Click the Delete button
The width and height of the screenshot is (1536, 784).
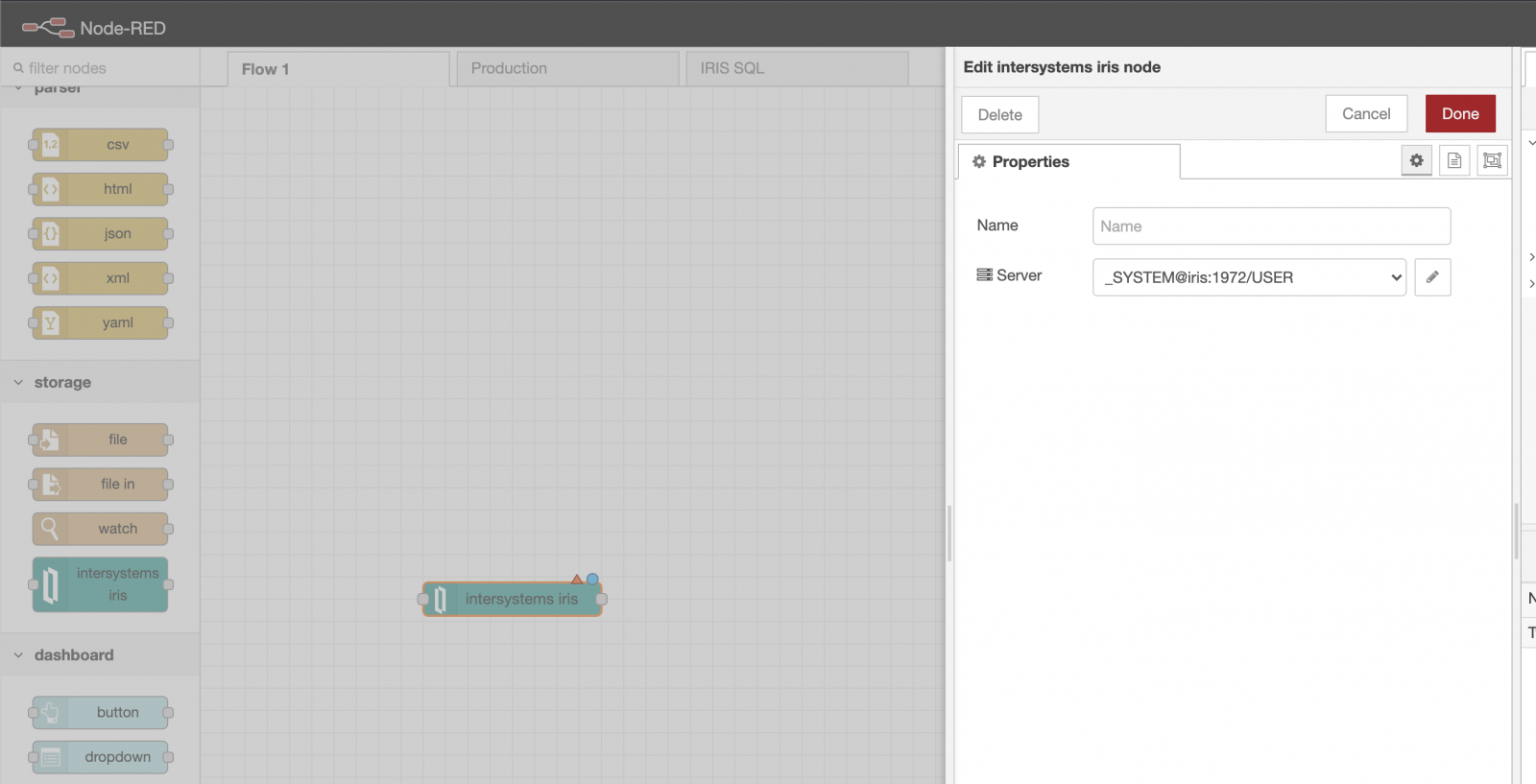pos(999,114)
